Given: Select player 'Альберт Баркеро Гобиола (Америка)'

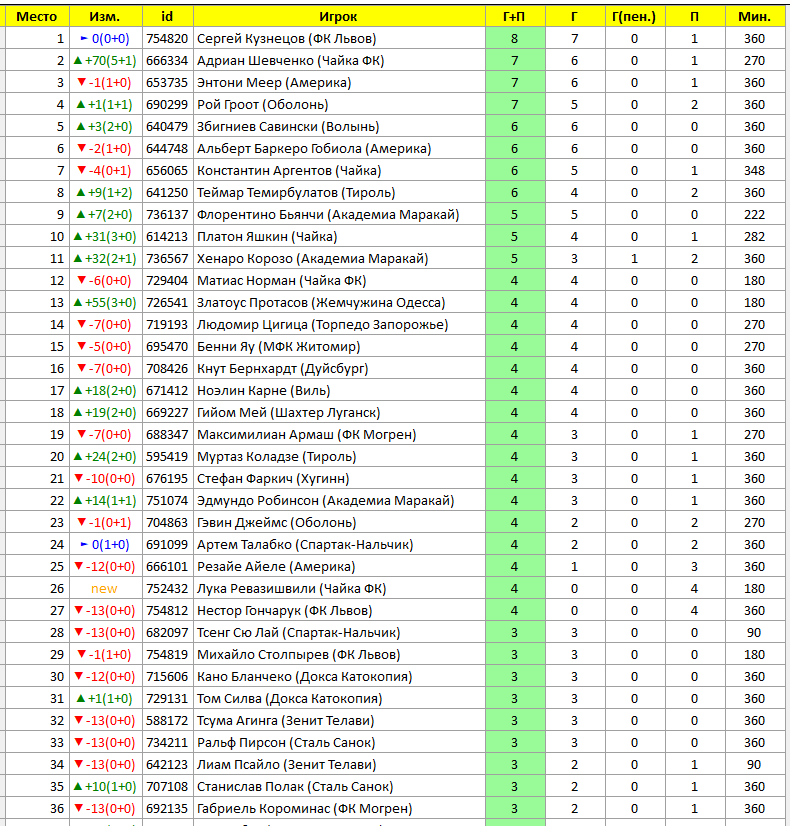Looking at the screenshot, I should coord(339,149).
